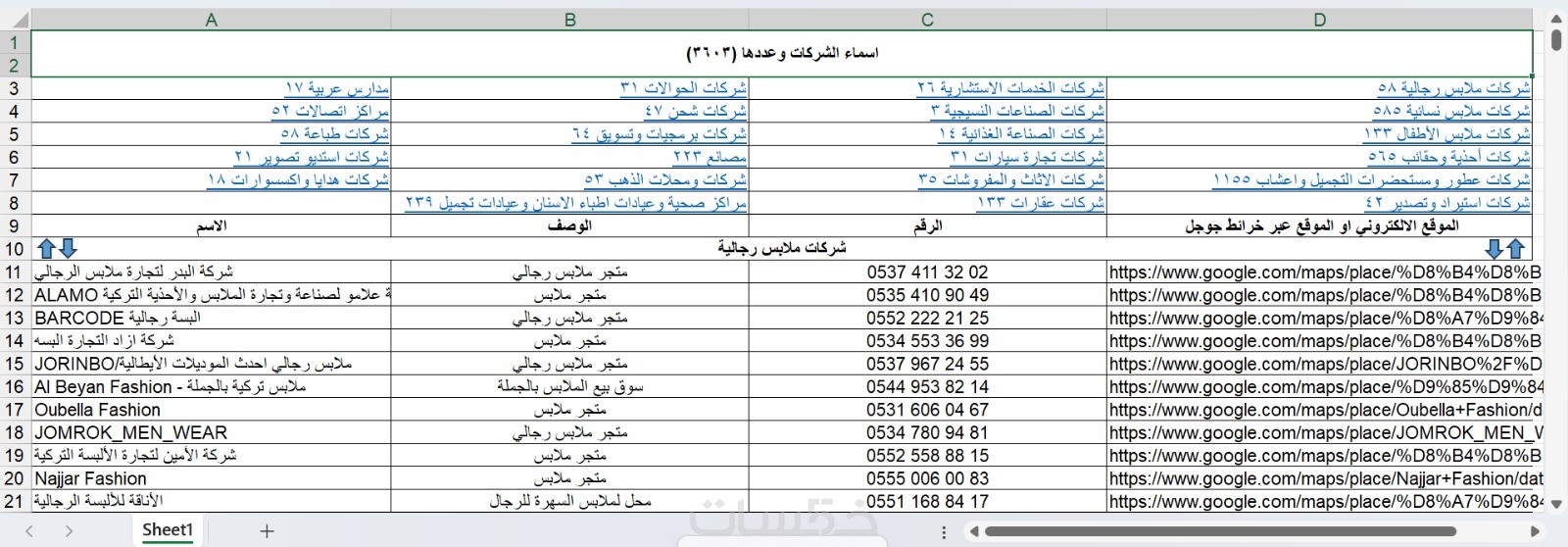Select the row 15 header
The image size is (1568, 547).
[x=15, y=364]
